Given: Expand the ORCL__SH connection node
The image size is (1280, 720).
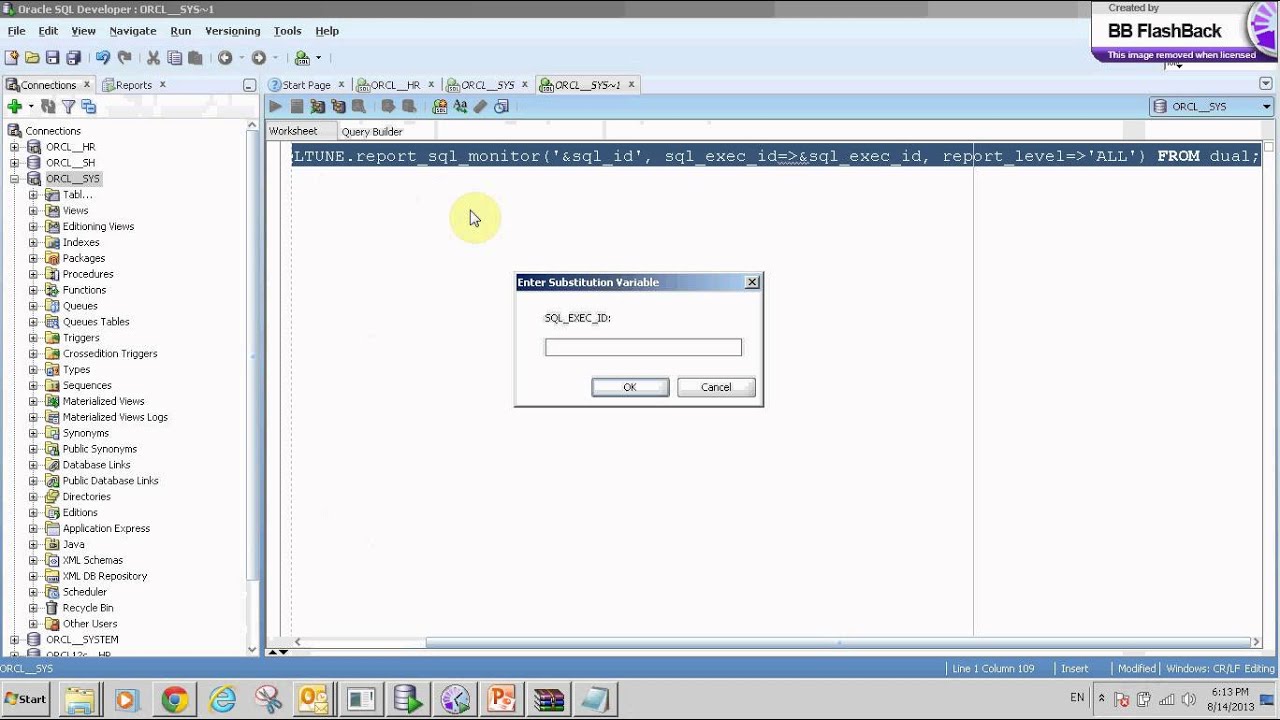Looking at the screenshot, I should pos(15,163).
